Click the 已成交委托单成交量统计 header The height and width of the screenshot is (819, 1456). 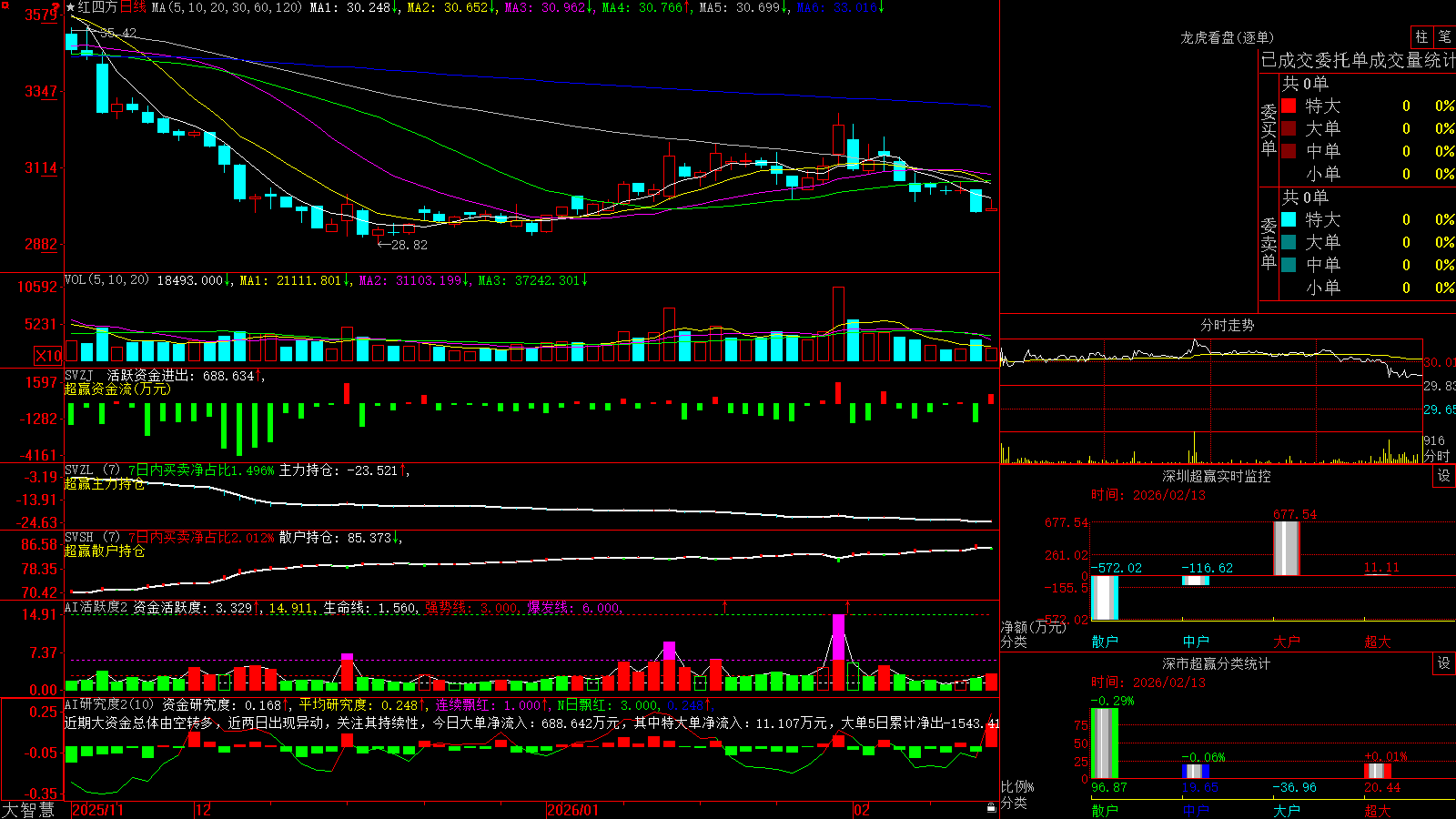point(1358,60)
